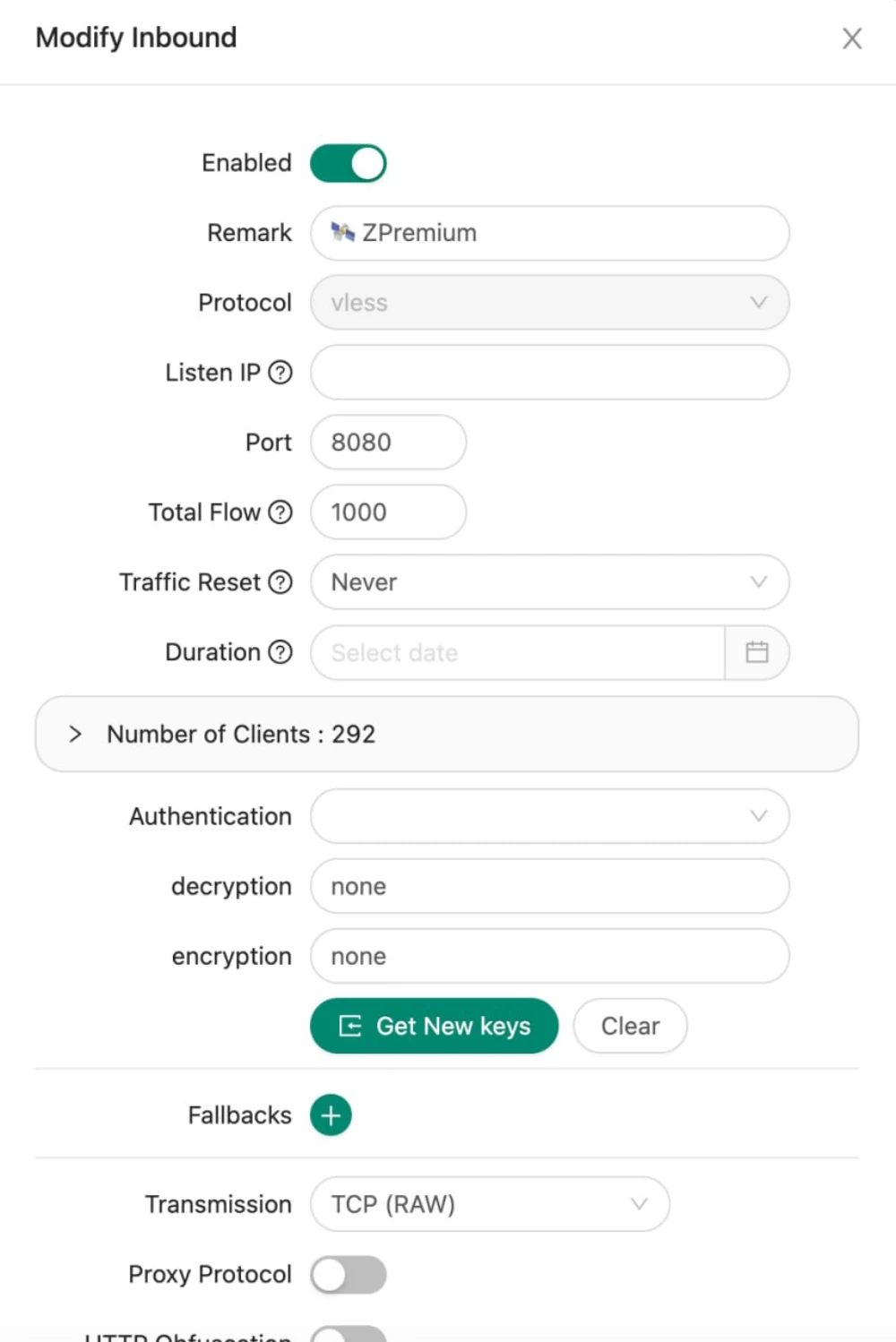Open the Traffic Reset dropdown
This screenshot has height=1342, width=896.
[x=549, y=582]
